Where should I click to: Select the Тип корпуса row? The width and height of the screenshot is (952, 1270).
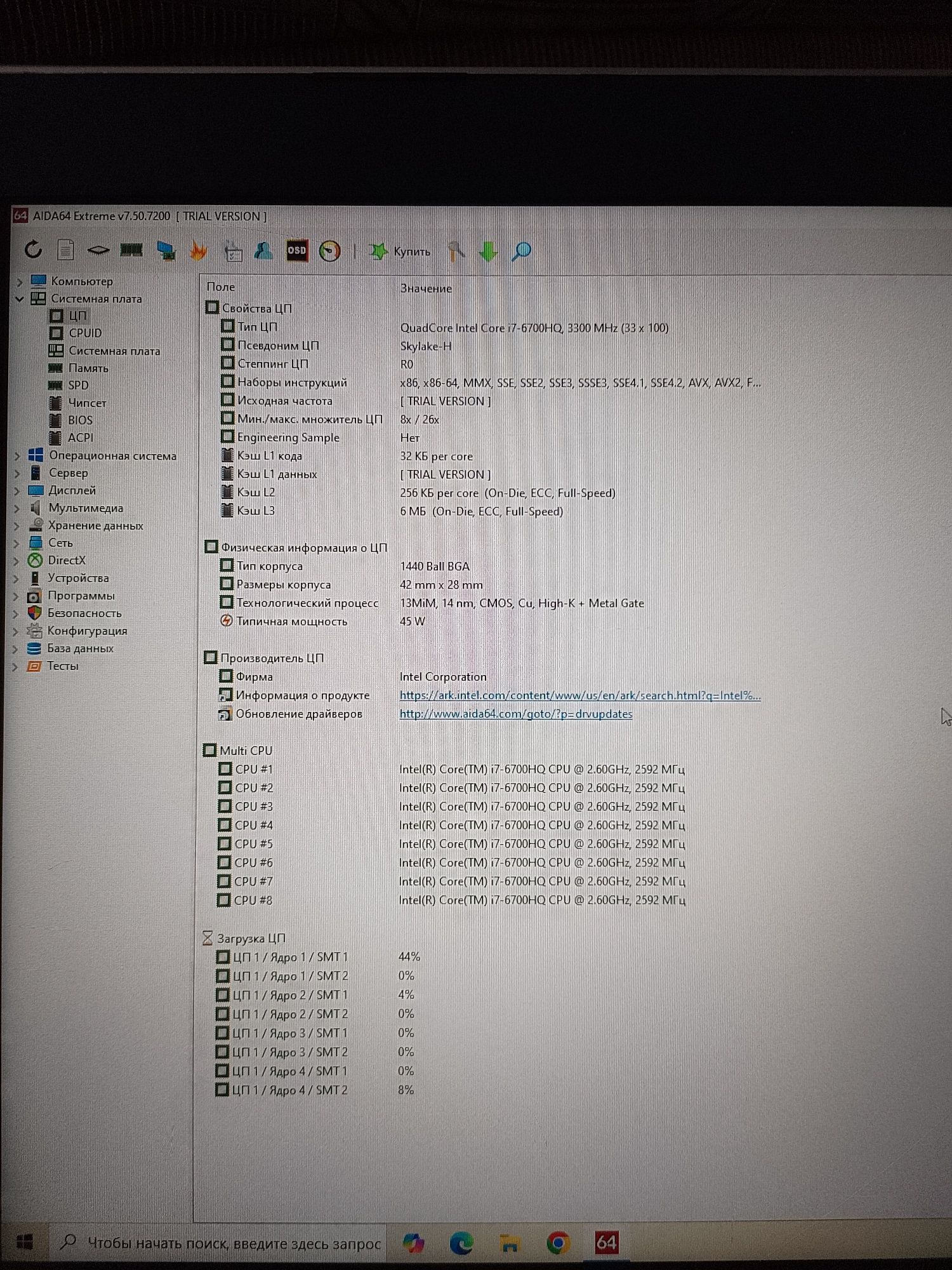click(x=345, y=566)
